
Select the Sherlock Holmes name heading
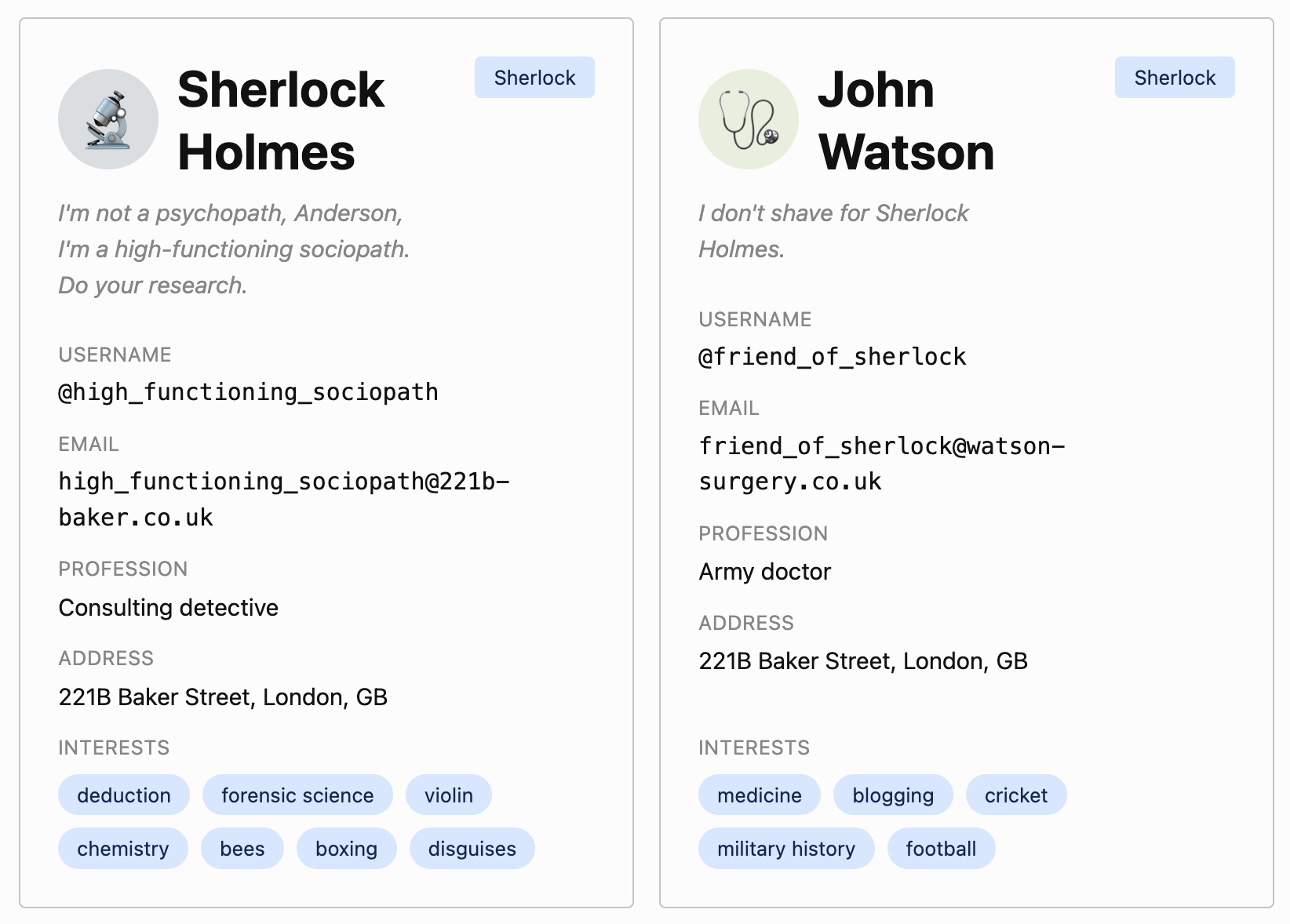click(281, 120)
